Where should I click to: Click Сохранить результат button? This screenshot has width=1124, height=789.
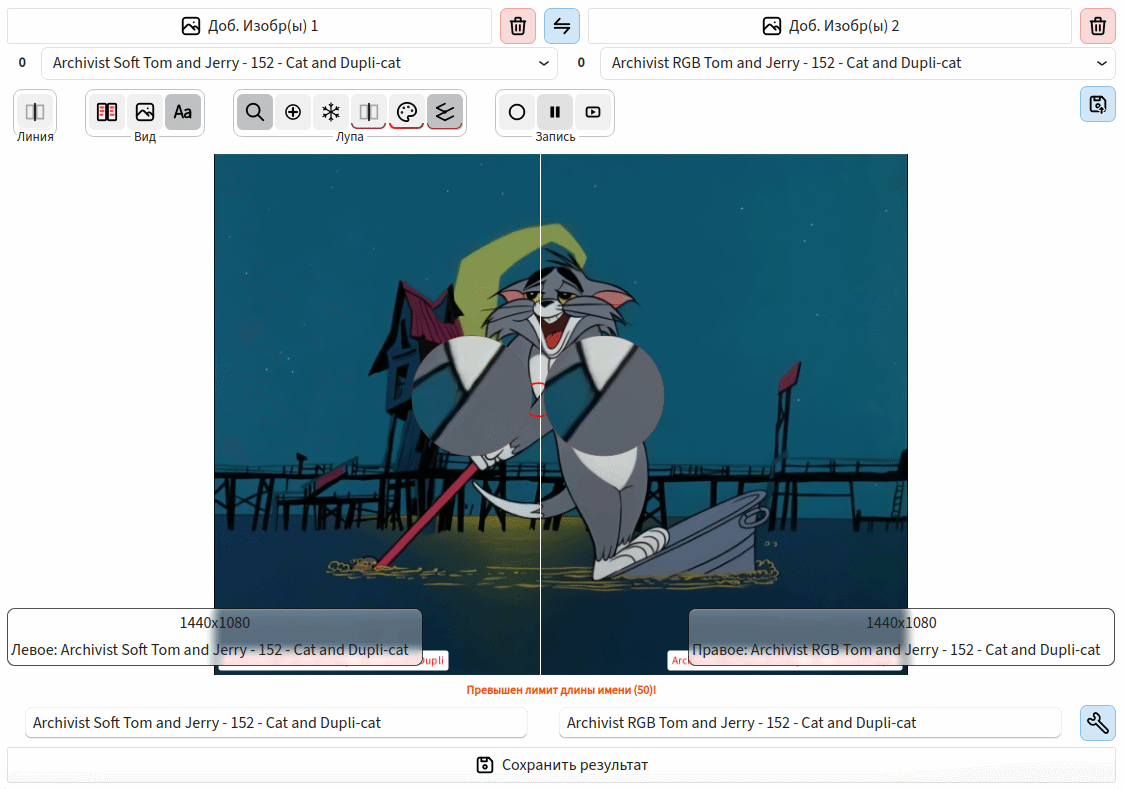[561, 765]
